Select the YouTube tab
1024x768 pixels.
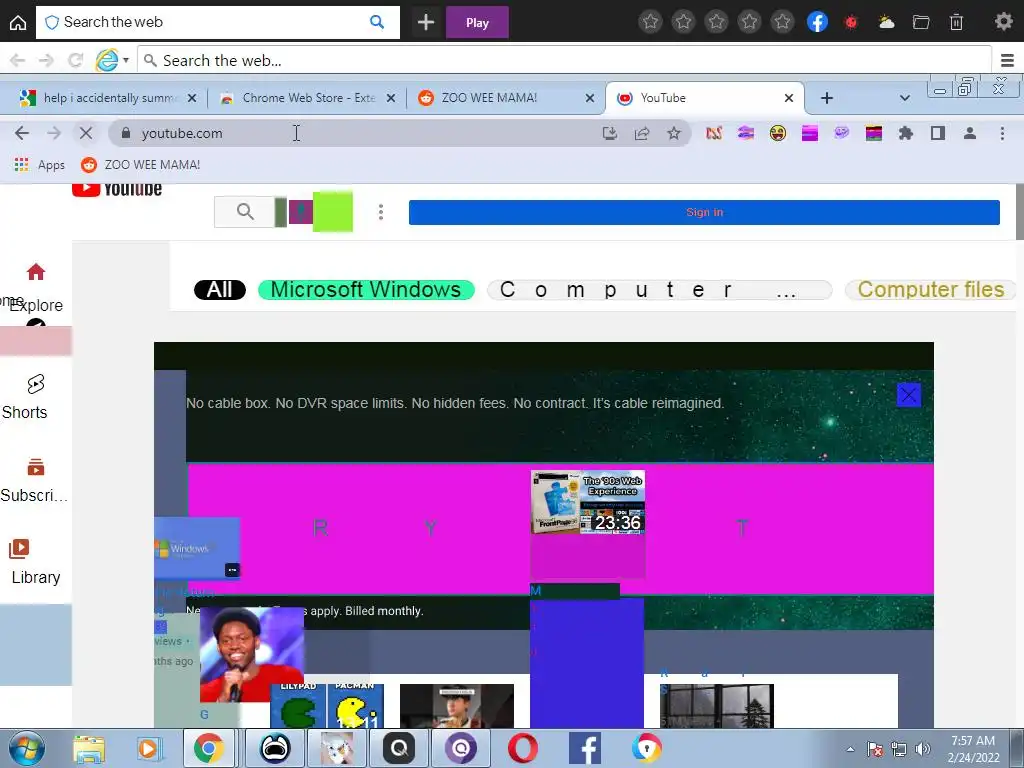[x=705, y=98]
